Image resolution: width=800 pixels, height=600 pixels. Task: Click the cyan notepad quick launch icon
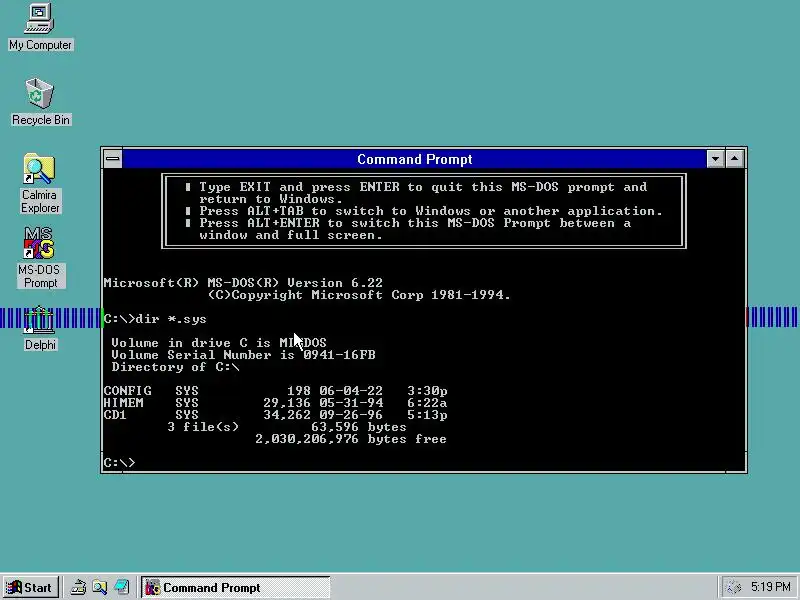[121, 588]
